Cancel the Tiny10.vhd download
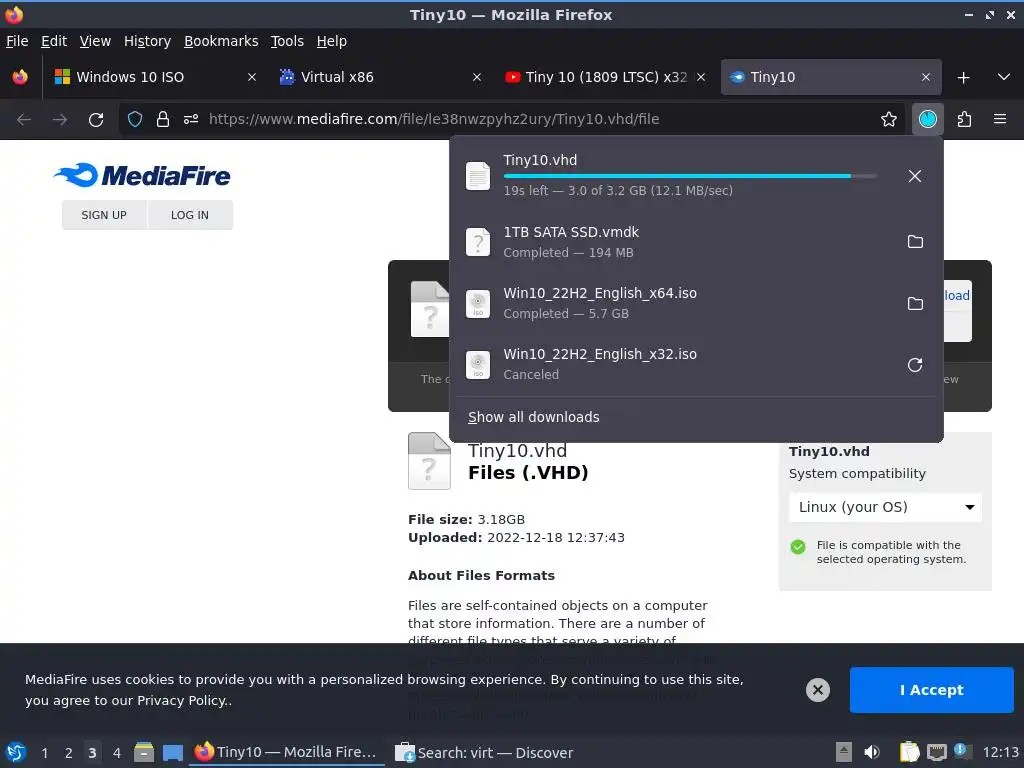Screen dimensions: 1024x768 point(915,176)
